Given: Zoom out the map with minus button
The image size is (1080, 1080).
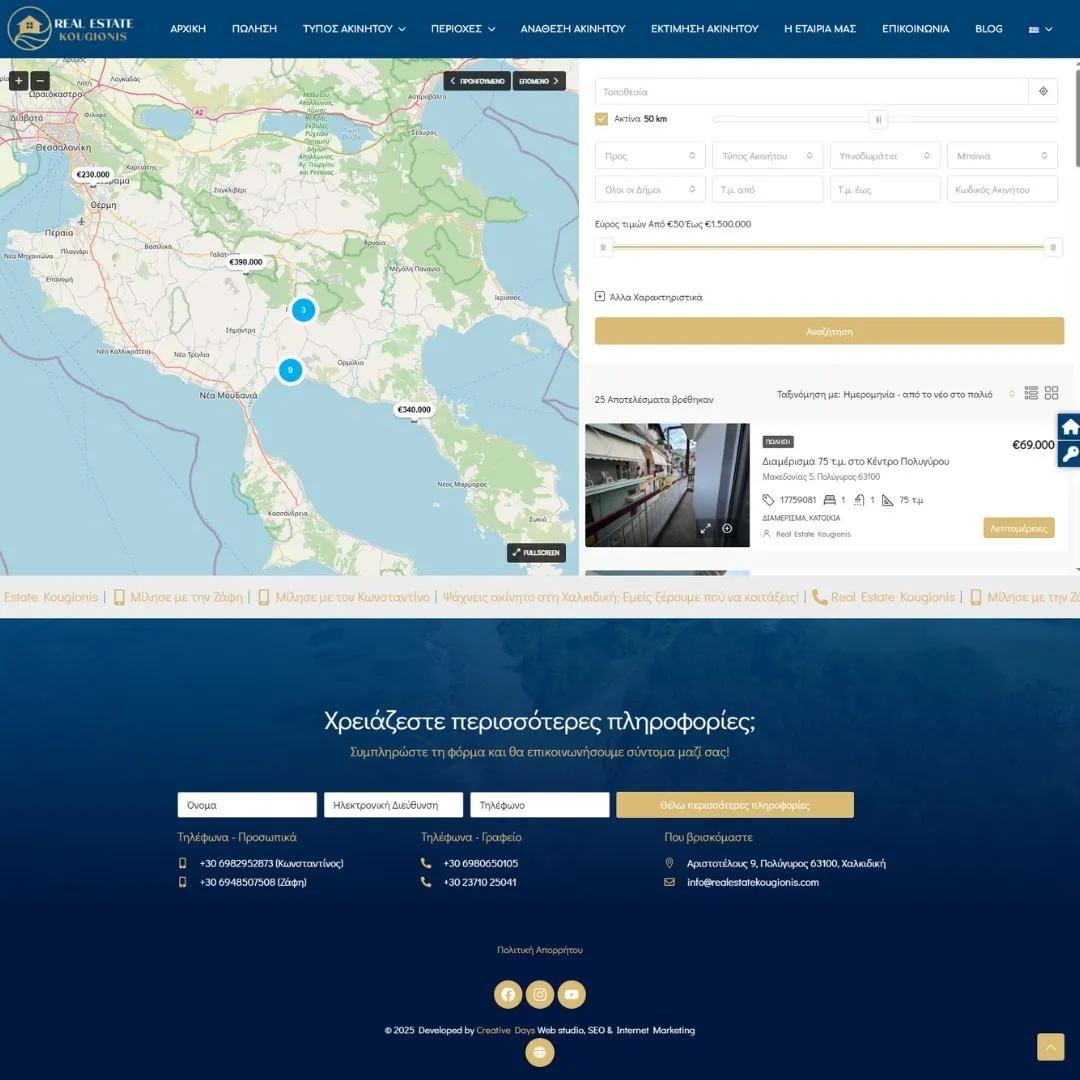Looking at the screenshot, I should click(41, 81).
